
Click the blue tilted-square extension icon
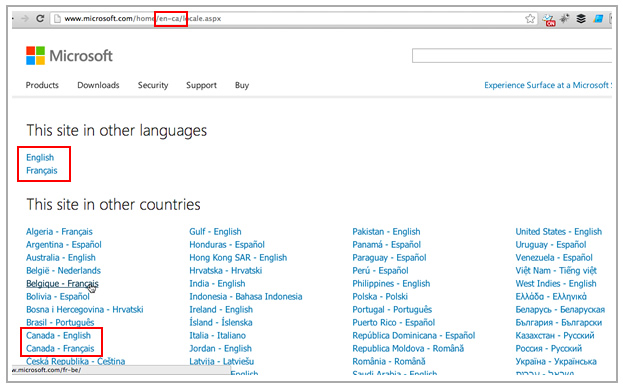tap(598, 19)
